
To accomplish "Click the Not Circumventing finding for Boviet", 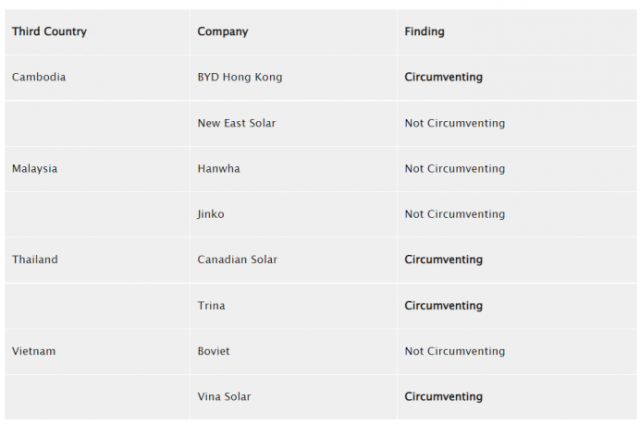I will (454, 351).
